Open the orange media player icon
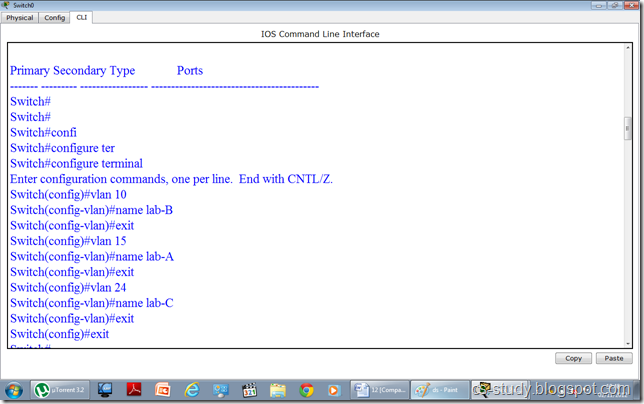This screenshot has height=404, width=644. click(x=334, y=390)
